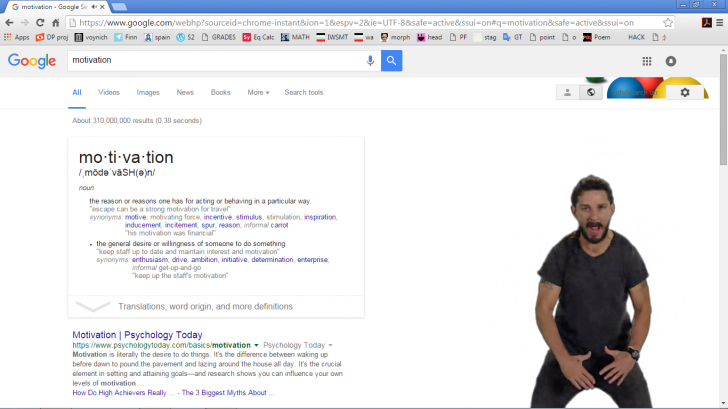The width and height of the screenshot is (728, 409).
Task: Click the synonym link 'inspiration'
Action: (x=320, y=217)
